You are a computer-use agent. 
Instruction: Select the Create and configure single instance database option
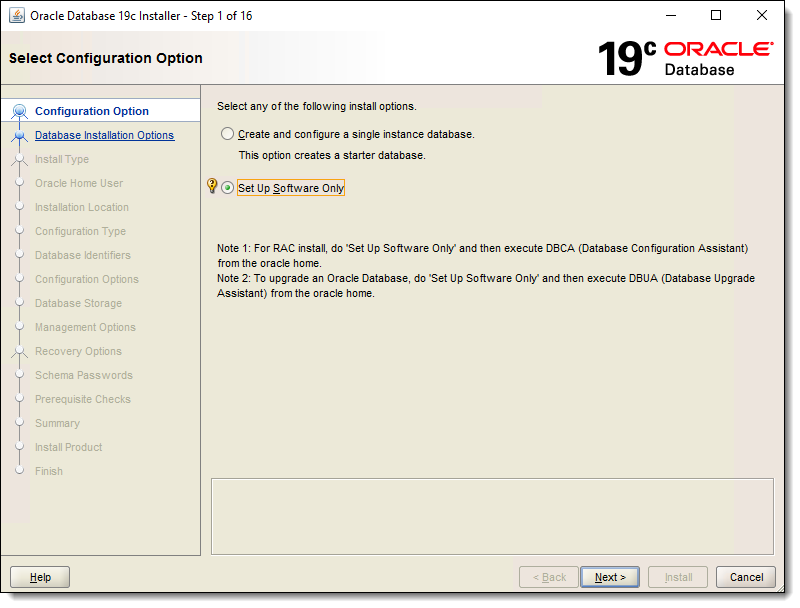[x=227, y=133]
